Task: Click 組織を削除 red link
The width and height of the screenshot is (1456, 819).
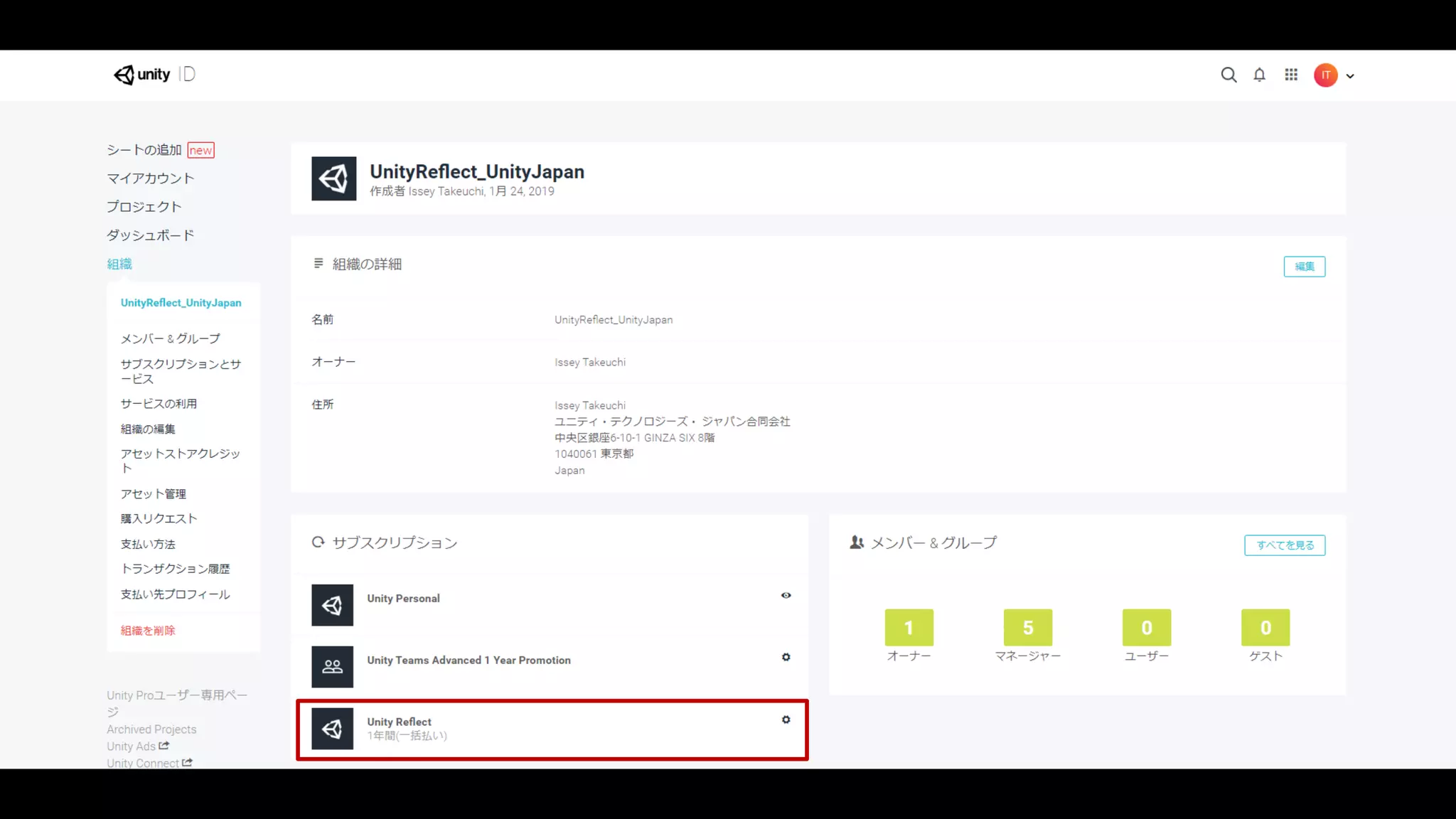Action: [147, 631]
